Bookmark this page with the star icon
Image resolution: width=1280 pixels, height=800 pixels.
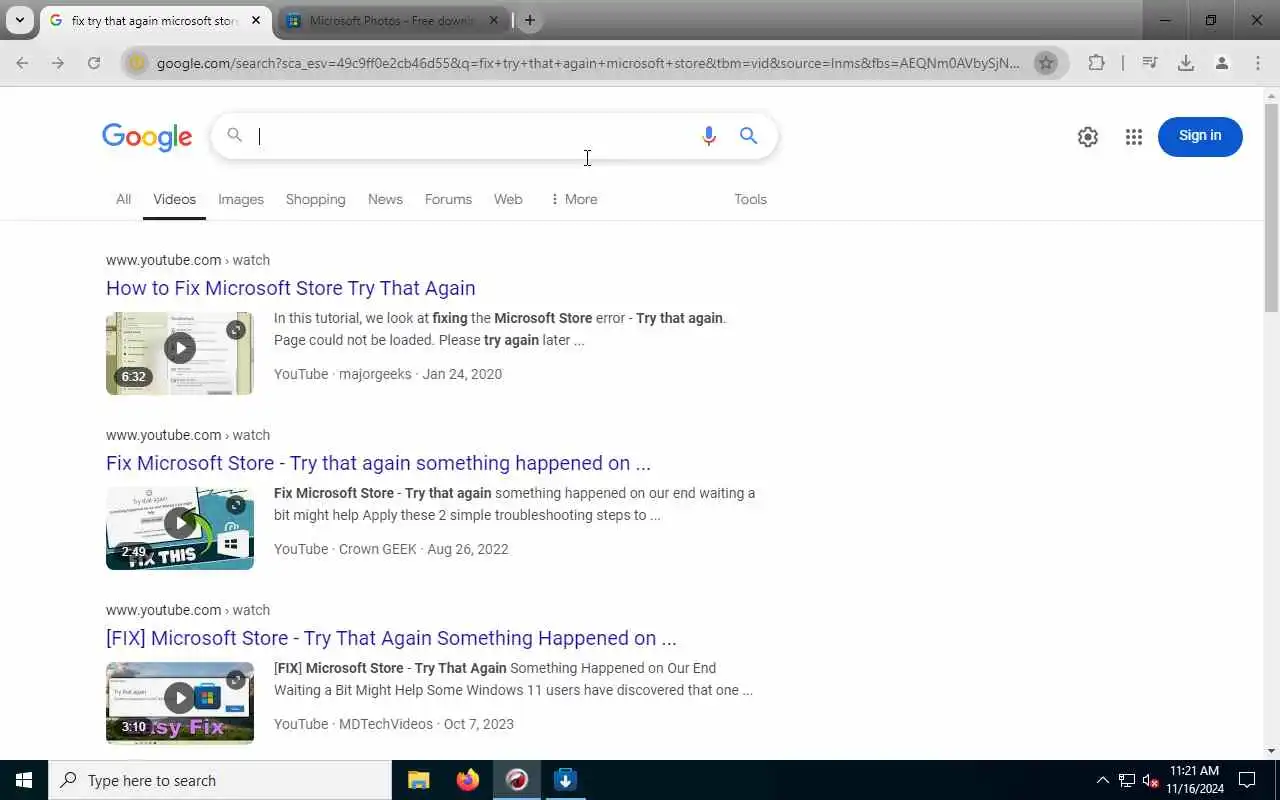[x=1046, y=63]
